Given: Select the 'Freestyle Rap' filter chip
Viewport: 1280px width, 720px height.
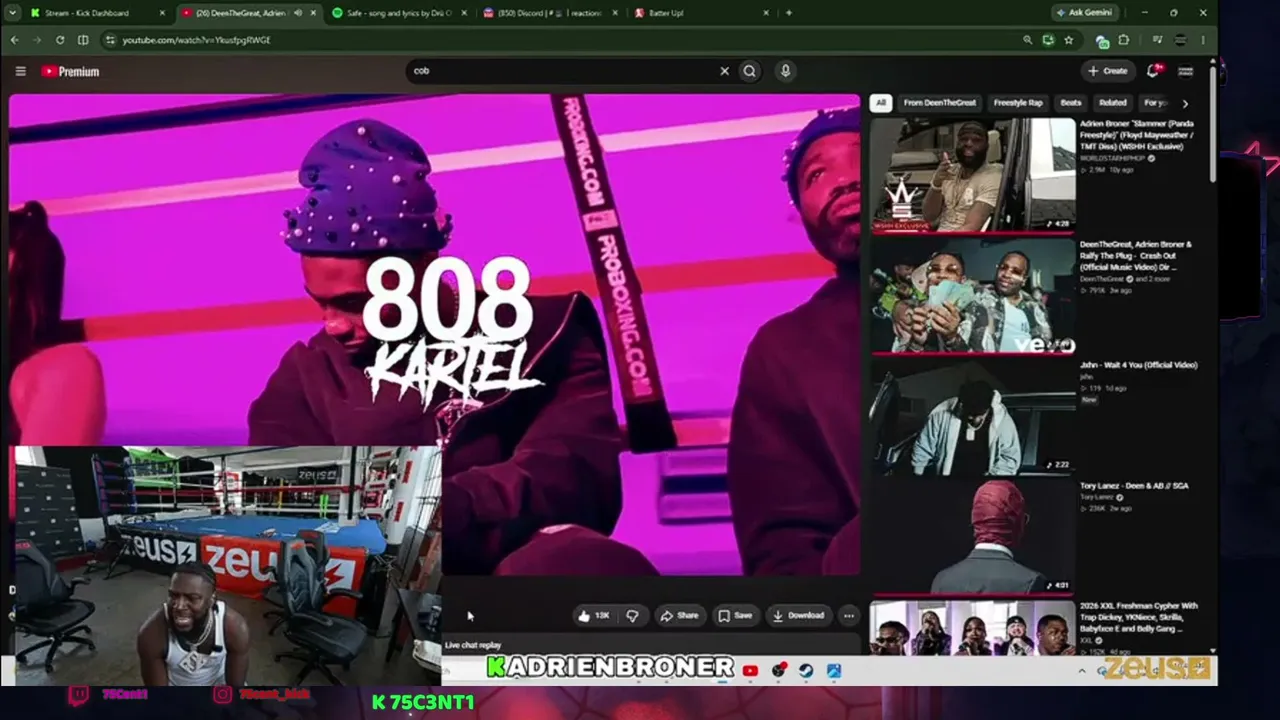Looking at the screenshot, I should [1018, 103].
